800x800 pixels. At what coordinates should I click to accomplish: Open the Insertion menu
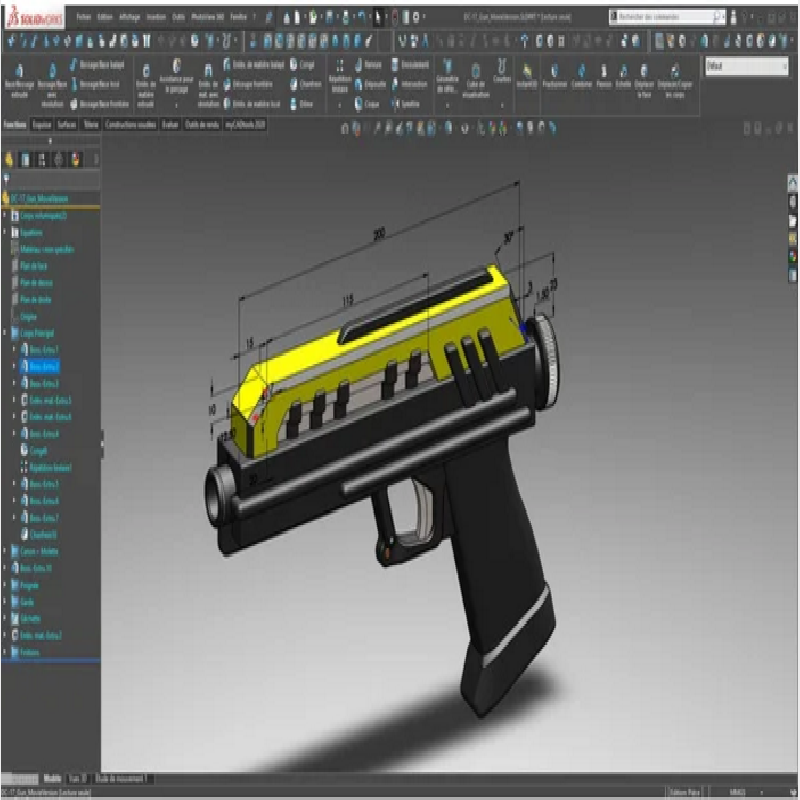(156, 17)
